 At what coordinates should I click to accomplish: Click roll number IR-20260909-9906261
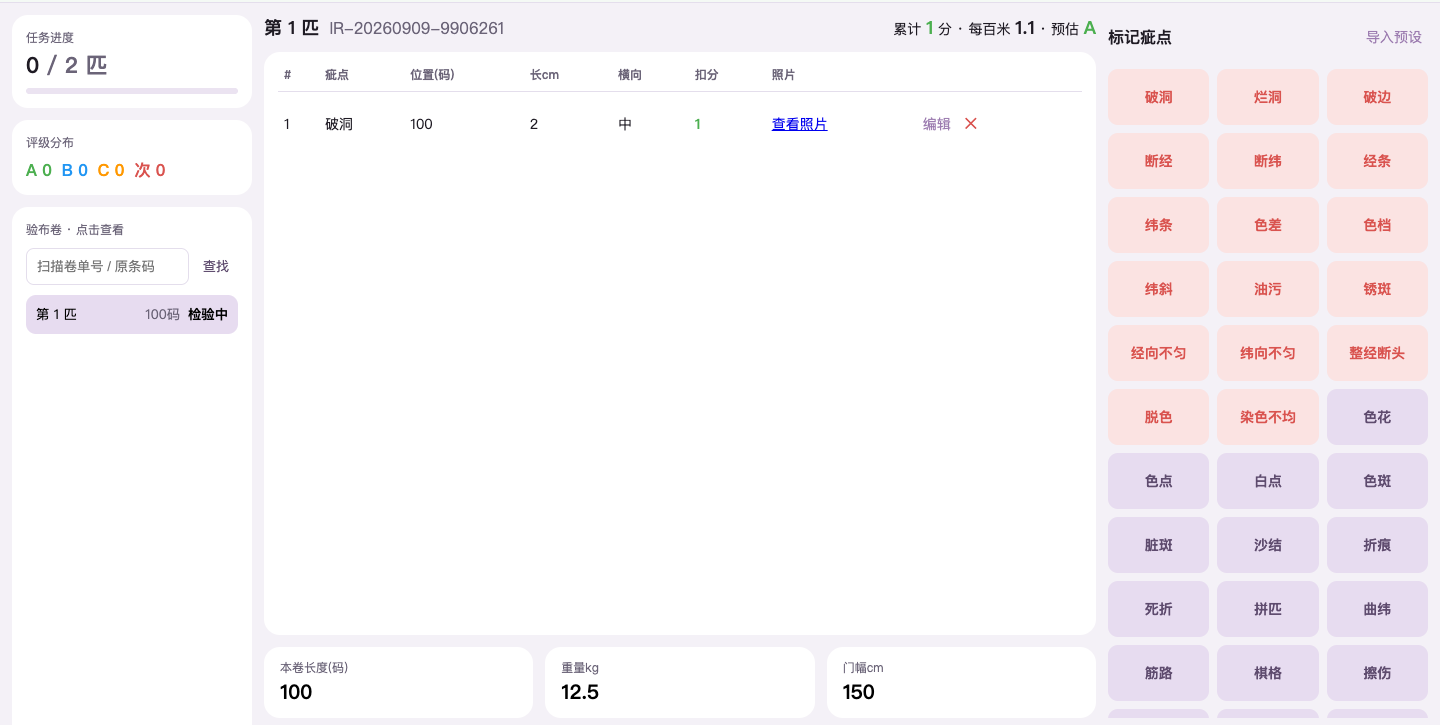tap(417, 28)
